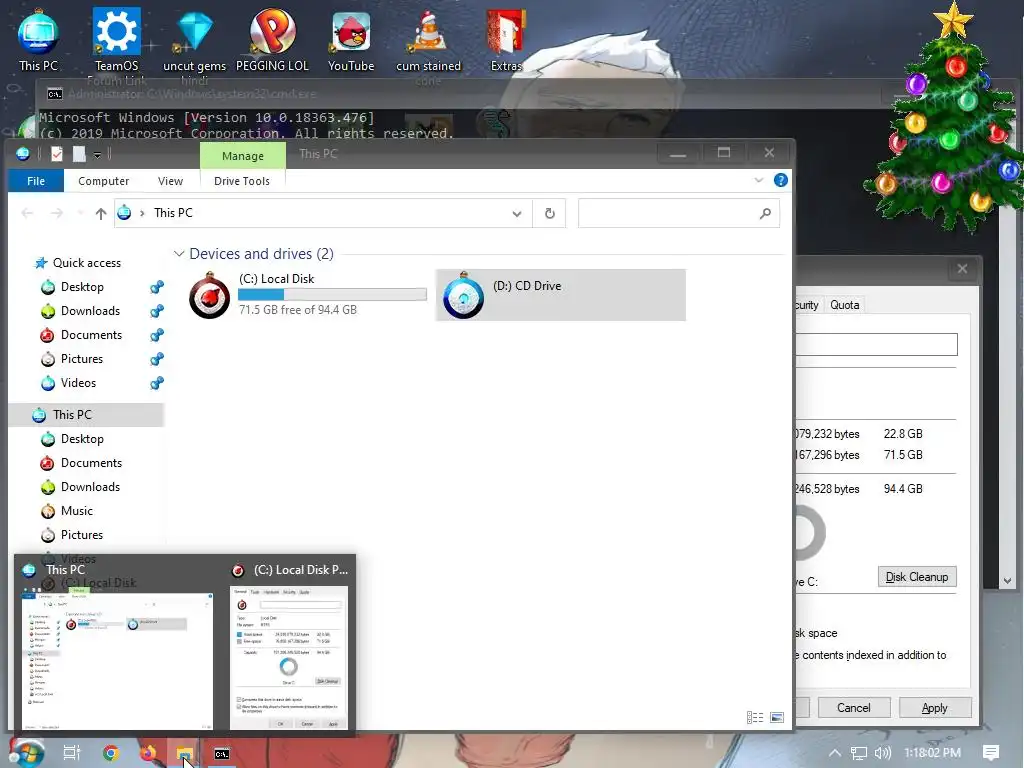The height and width of the screenshot is (768, 1024).
Task: Open Music under This PC
Action: pyautogui.click(x=76, y=511)
